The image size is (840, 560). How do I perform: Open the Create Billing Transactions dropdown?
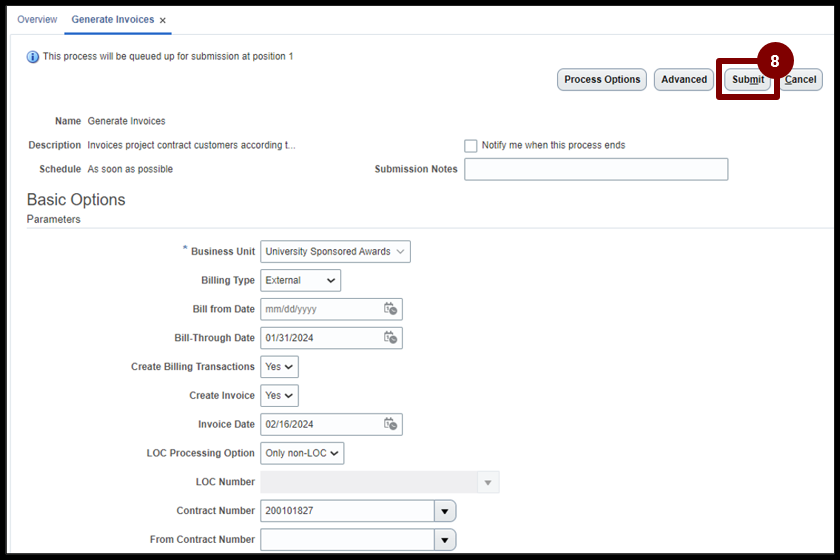click(x=280, y=367)
